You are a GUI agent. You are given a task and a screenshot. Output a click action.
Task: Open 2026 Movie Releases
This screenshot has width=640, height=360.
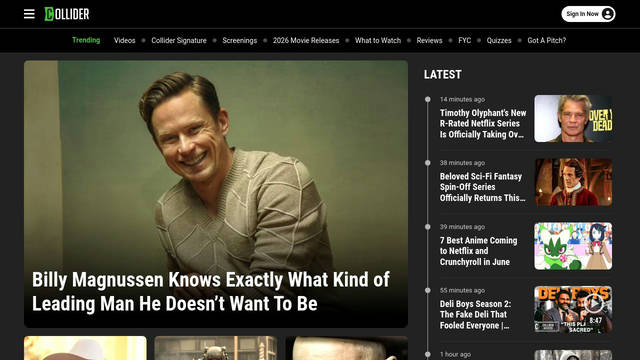pyautogui.click(x=306, y=40)
